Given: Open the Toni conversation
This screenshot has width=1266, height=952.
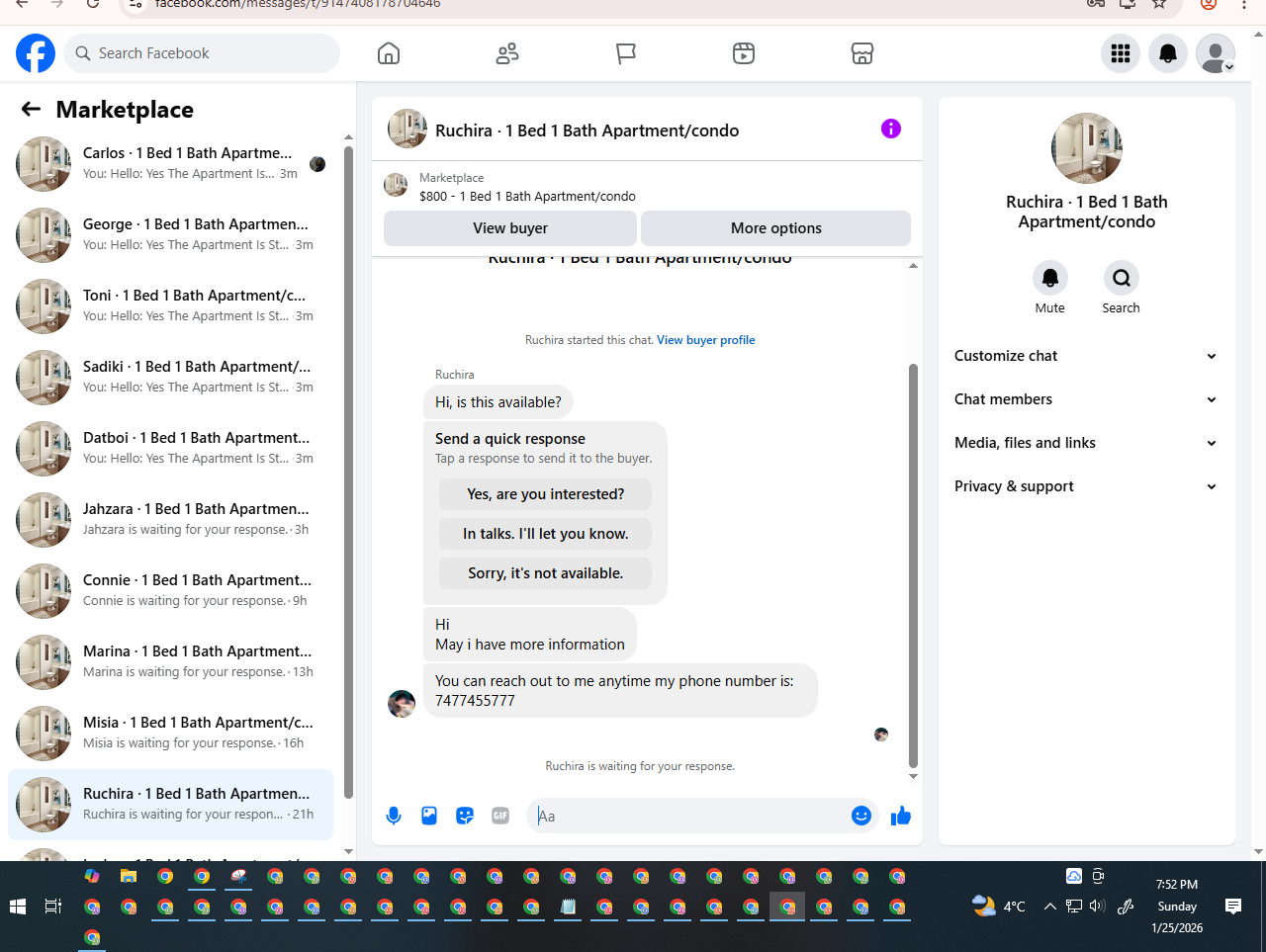Looking at the screenshot, I should (x=170, y=306).
